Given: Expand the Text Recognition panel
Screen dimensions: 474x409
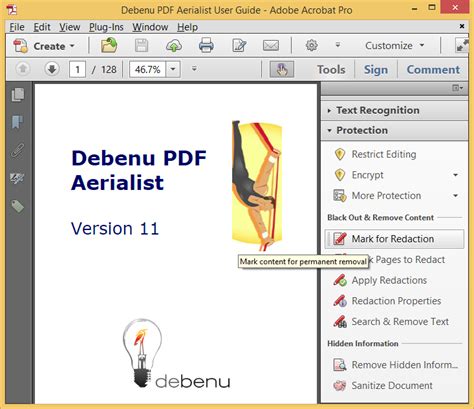Looking at the screenshot, I should point(394,110).
